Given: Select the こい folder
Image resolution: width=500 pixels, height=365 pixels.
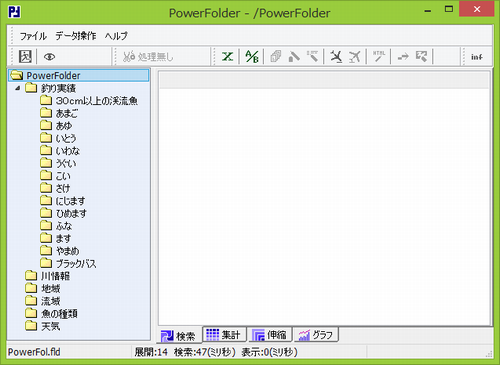Looking at the screenshot, I should 63,176.
